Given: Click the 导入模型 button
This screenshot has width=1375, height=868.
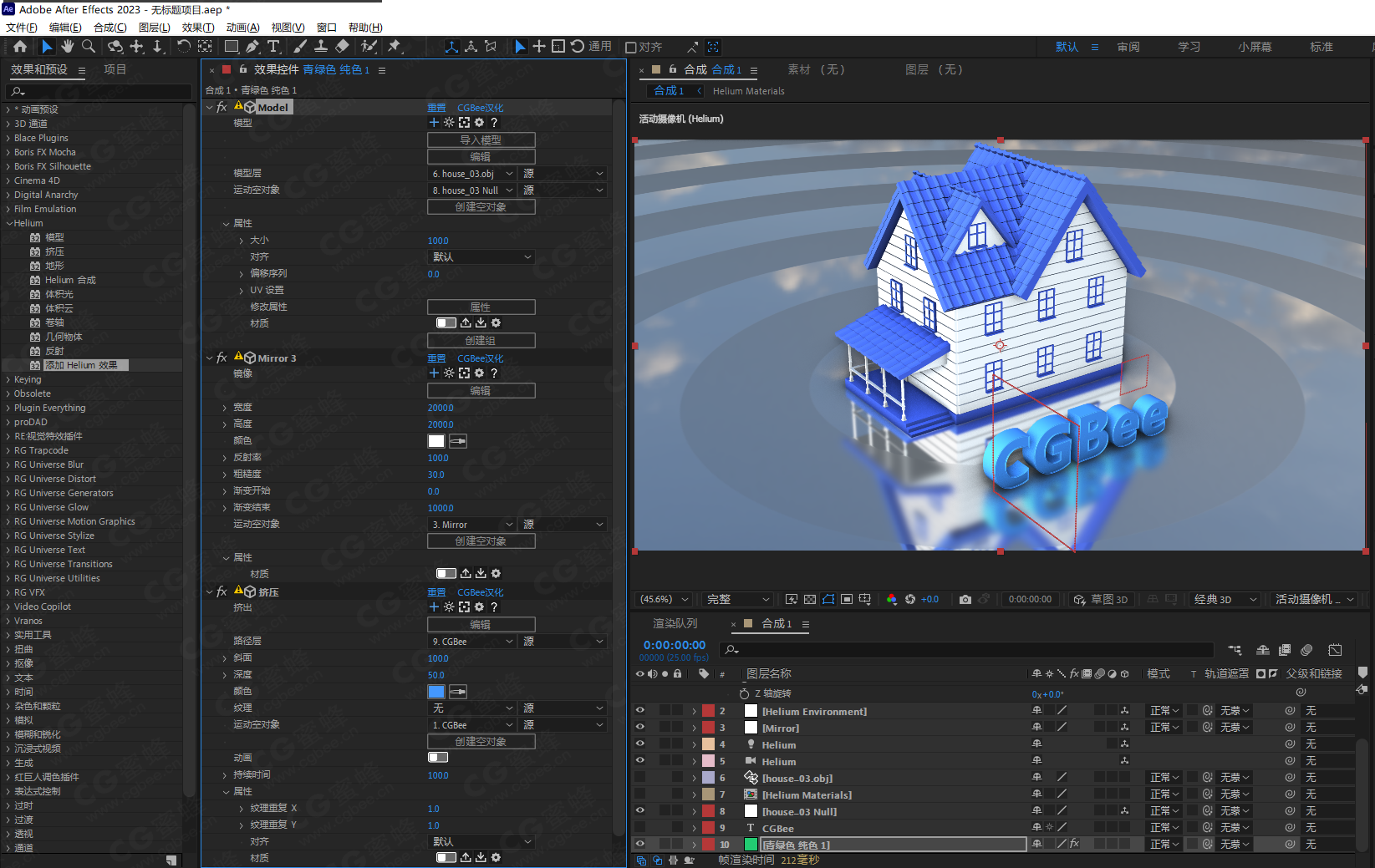Looking at the screenshot, I should point(481,140).
